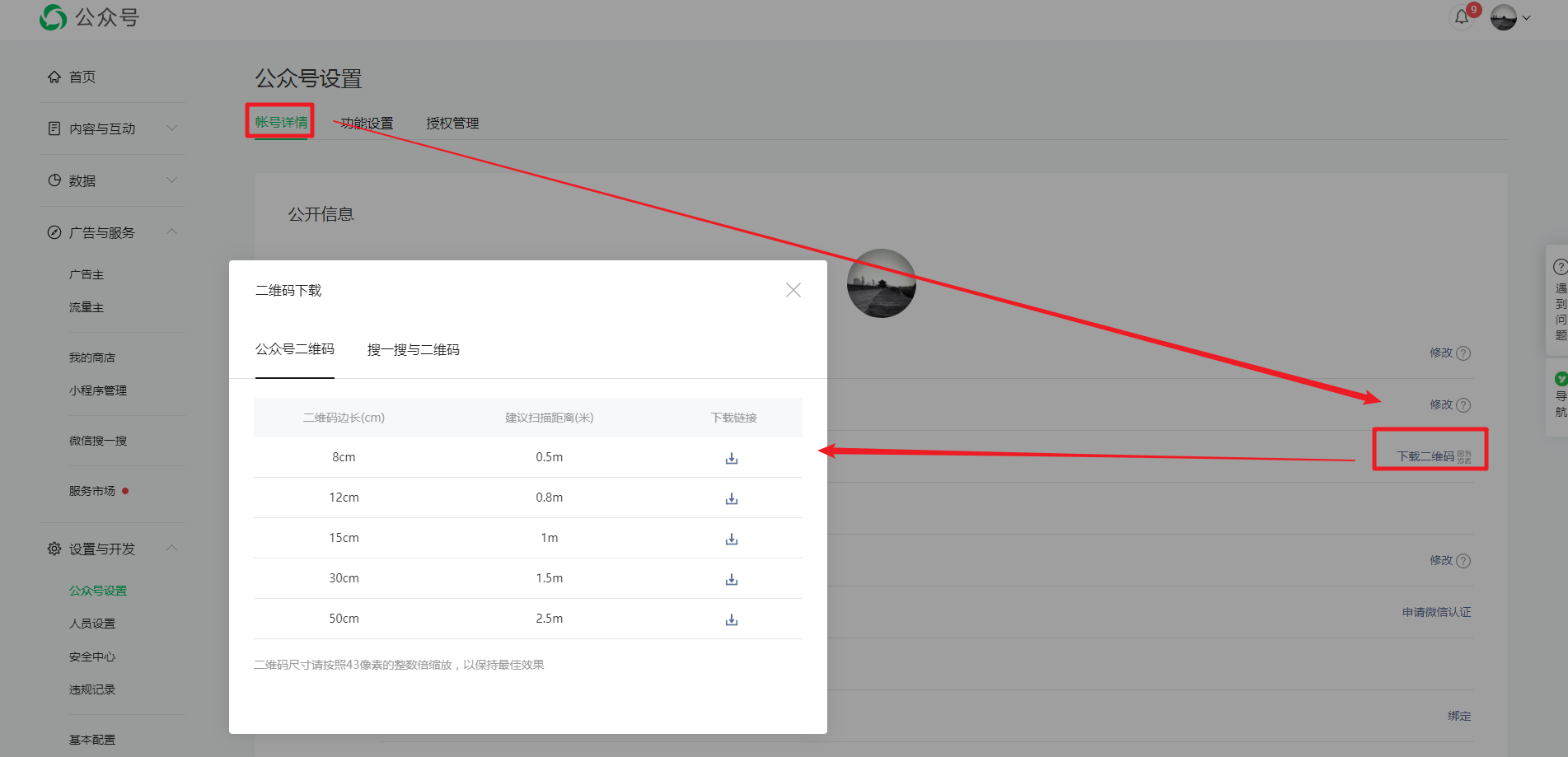Image resolution: width=1568 pixels, height=757 pixels.
Task: Switch to 功能设置 tab
Action: click(367, 123)
